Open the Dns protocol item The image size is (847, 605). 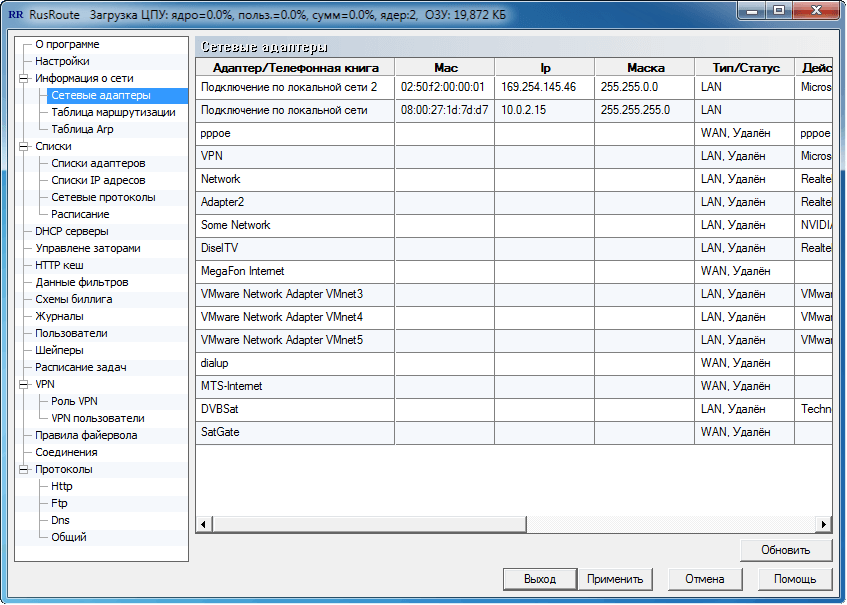pos(60,521)
